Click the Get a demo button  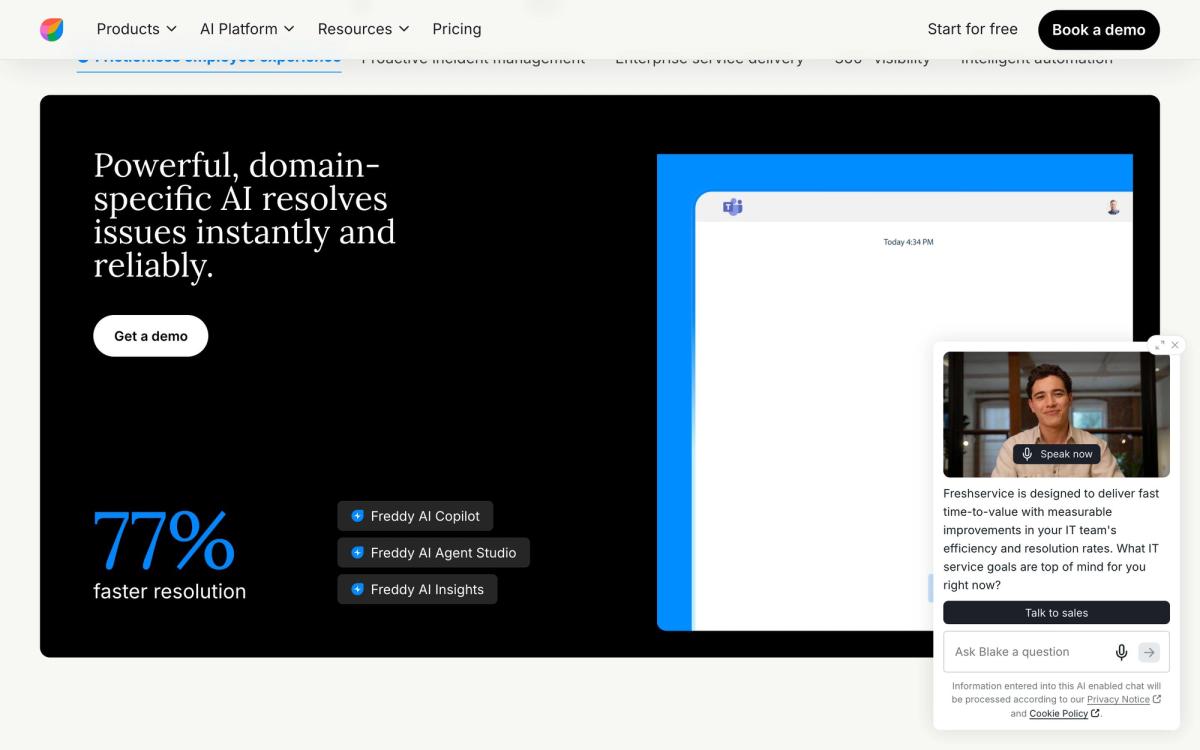point(151,336)
